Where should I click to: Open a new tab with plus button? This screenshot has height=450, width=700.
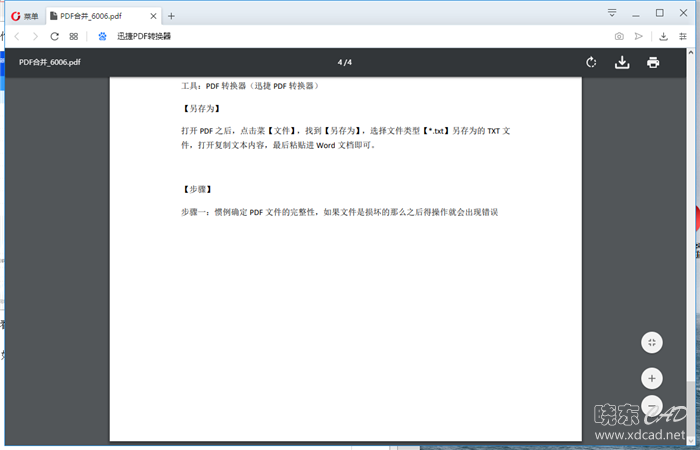[x=171, y=16]
